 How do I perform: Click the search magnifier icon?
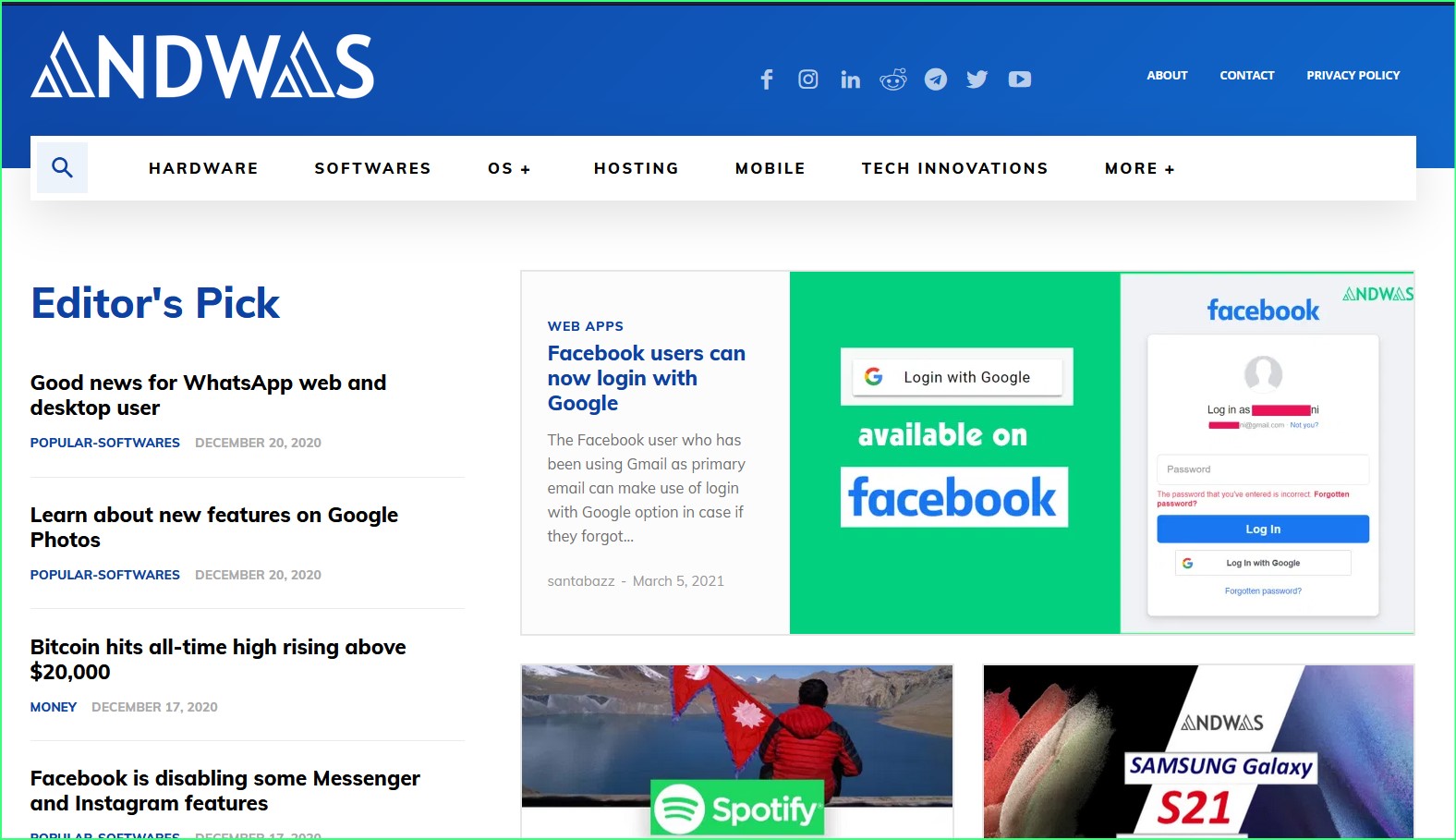[62, 167]
